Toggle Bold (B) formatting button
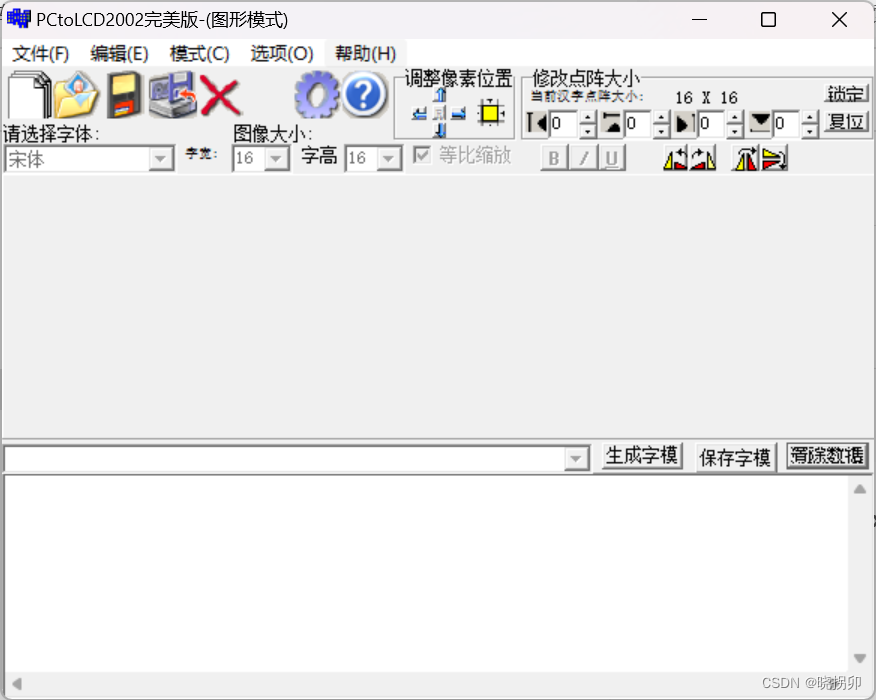This screenshot has height=700, width=876. (x=554, y=158)
